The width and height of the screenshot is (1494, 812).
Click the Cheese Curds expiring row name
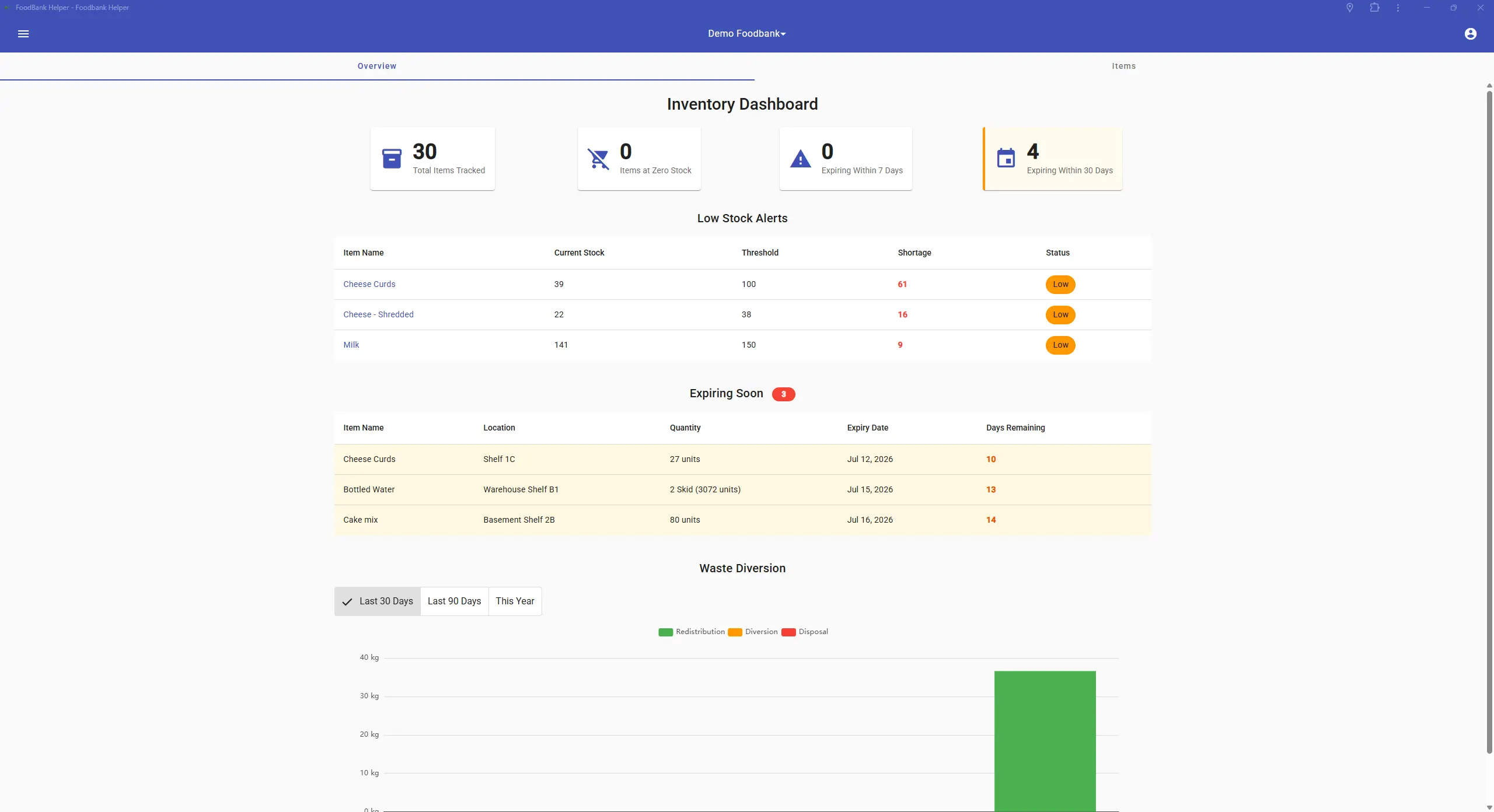[x=369, y=459]
